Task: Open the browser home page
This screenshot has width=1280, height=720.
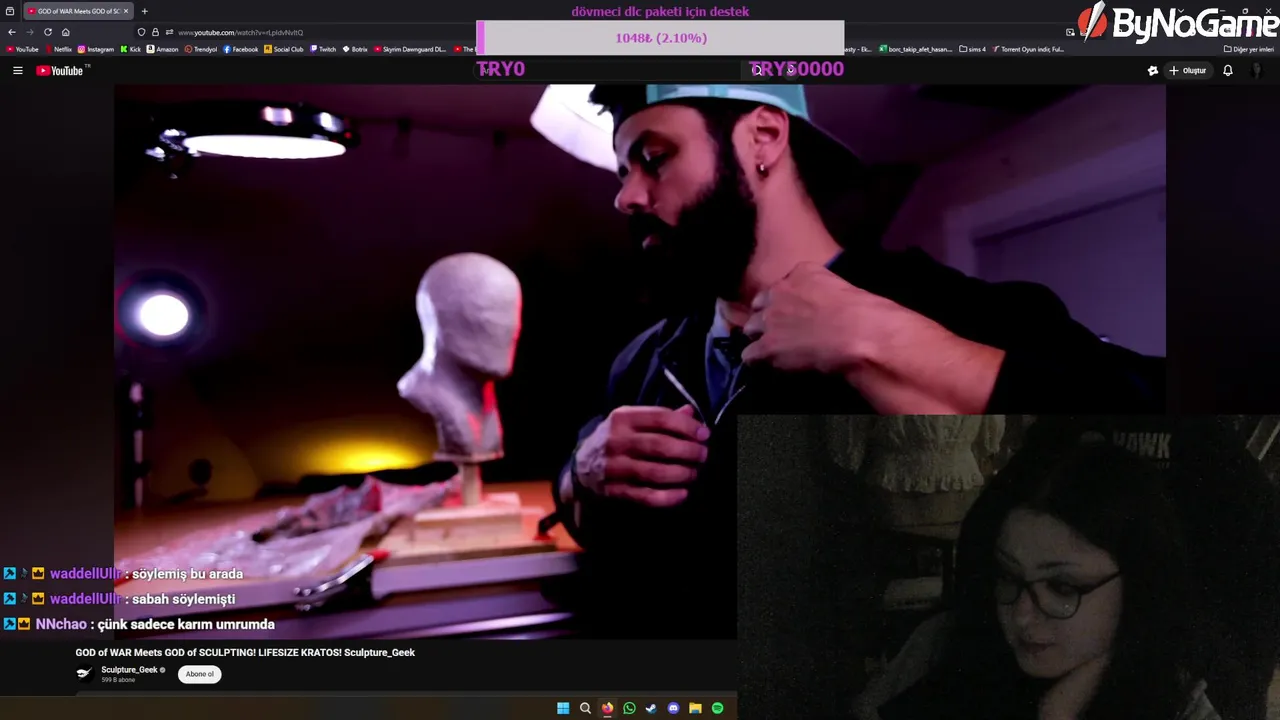Action: click(x=66, y=32)
